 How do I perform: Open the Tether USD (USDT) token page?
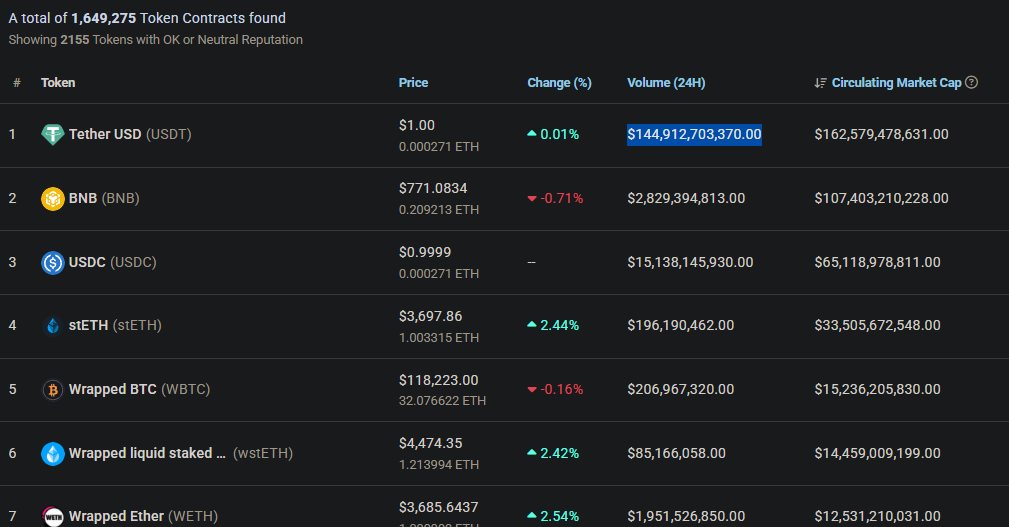click(x=130, y=134)
